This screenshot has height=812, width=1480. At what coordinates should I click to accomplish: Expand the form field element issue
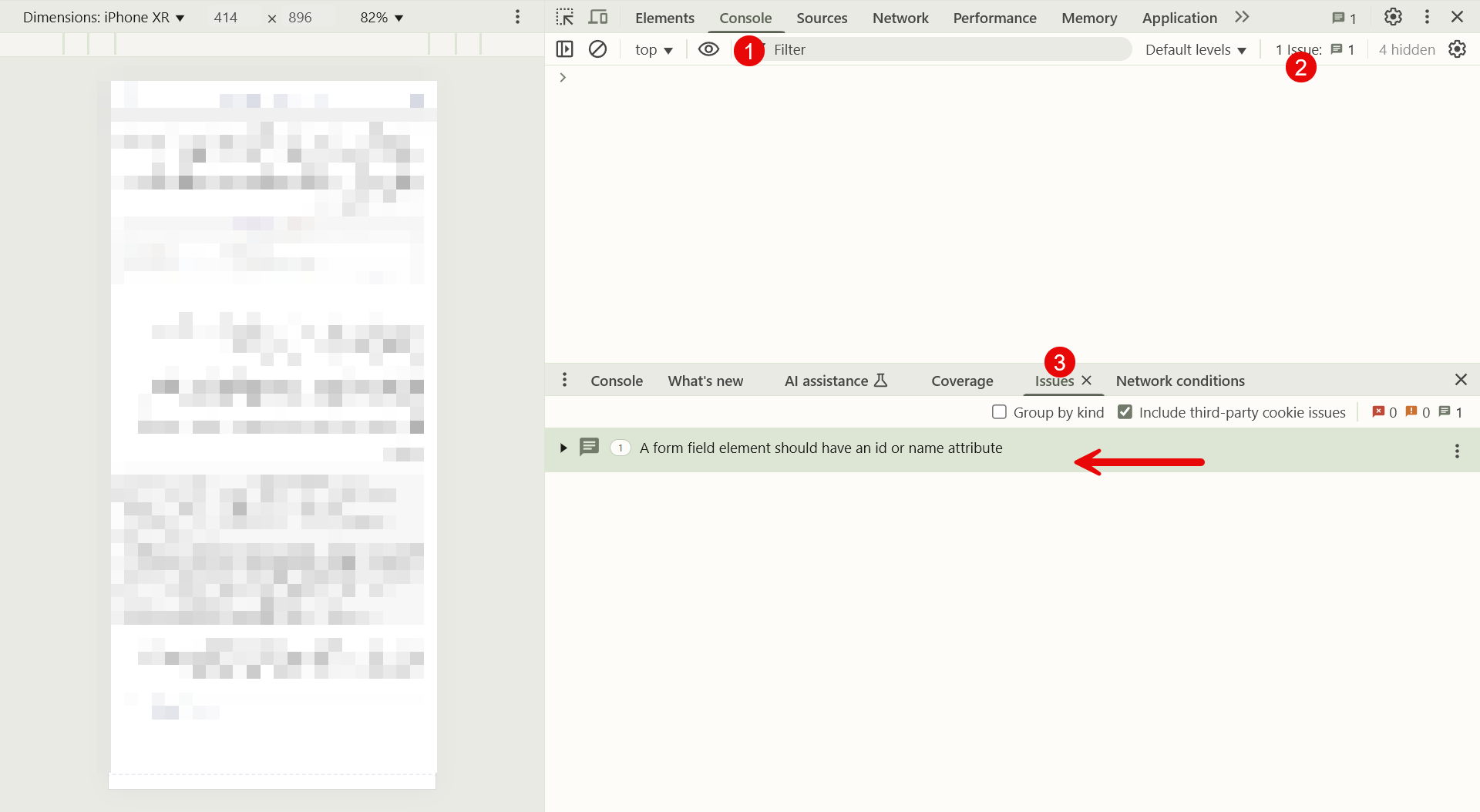563,448
